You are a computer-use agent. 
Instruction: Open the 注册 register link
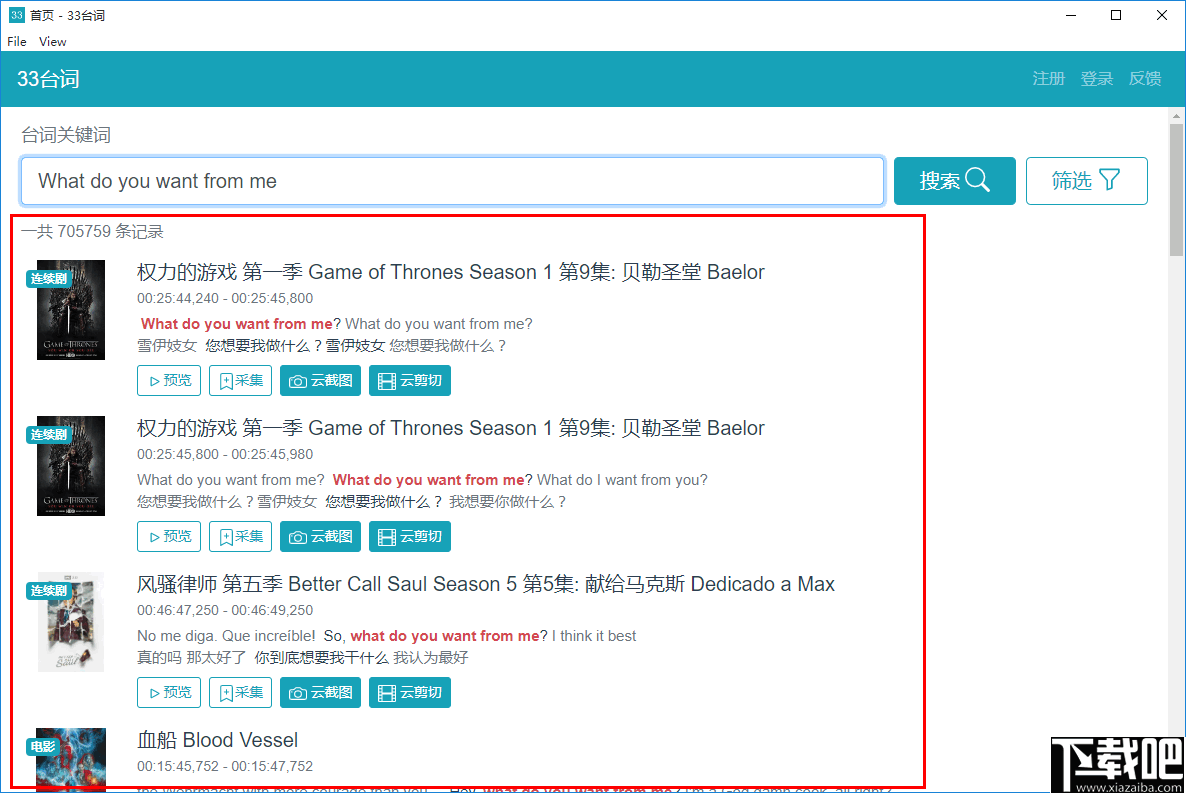[1048, 79]
